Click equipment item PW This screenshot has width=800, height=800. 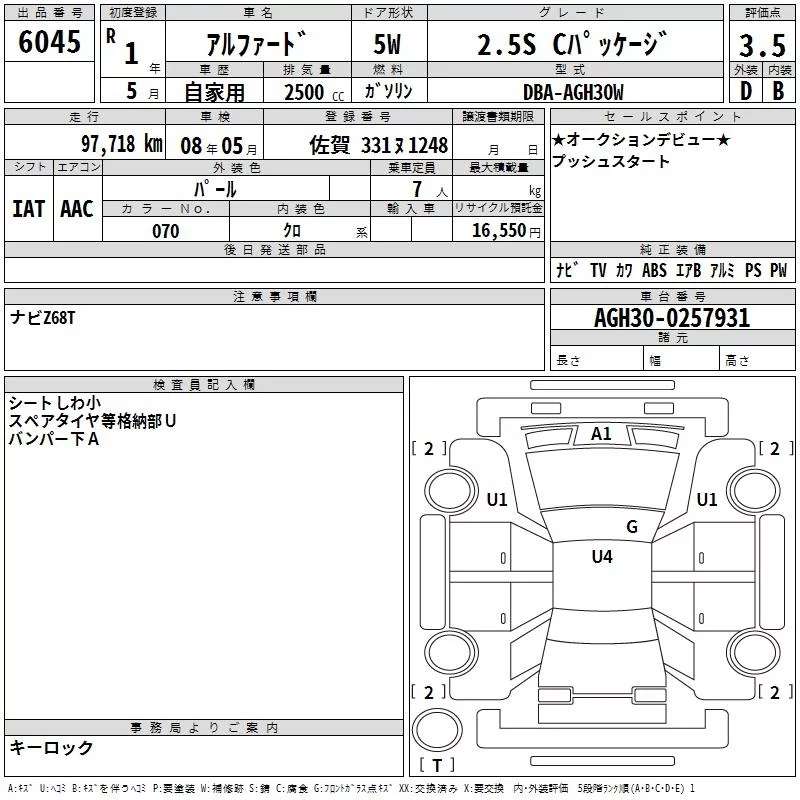point(779,270)
